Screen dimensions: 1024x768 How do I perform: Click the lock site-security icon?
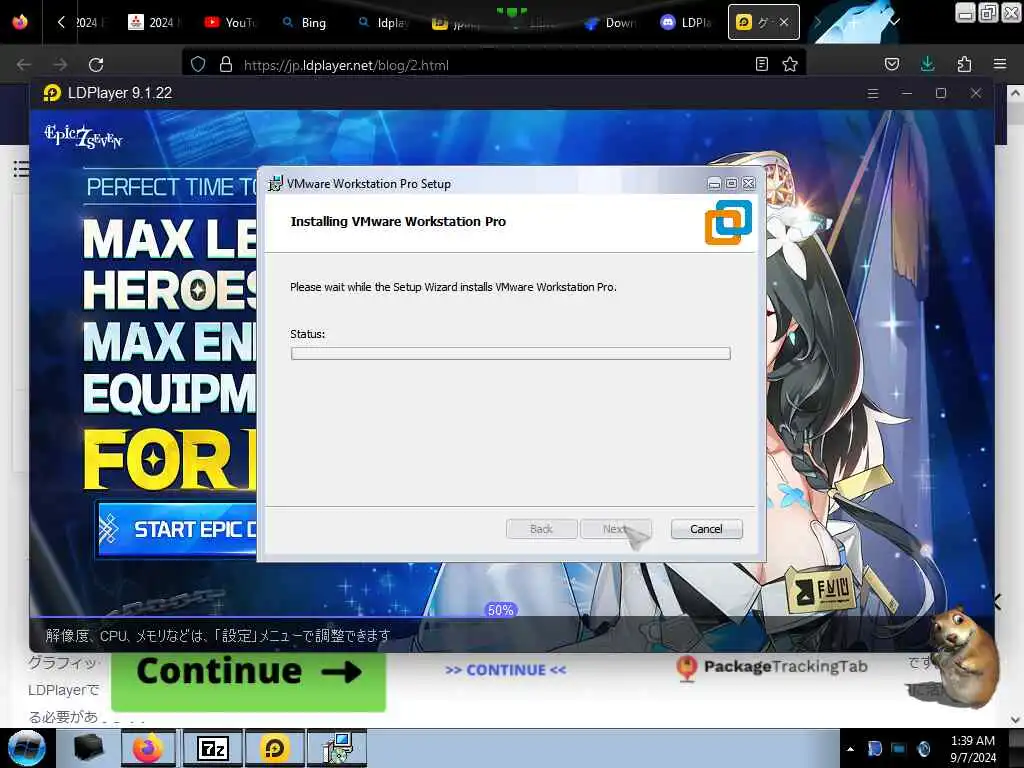225,64
